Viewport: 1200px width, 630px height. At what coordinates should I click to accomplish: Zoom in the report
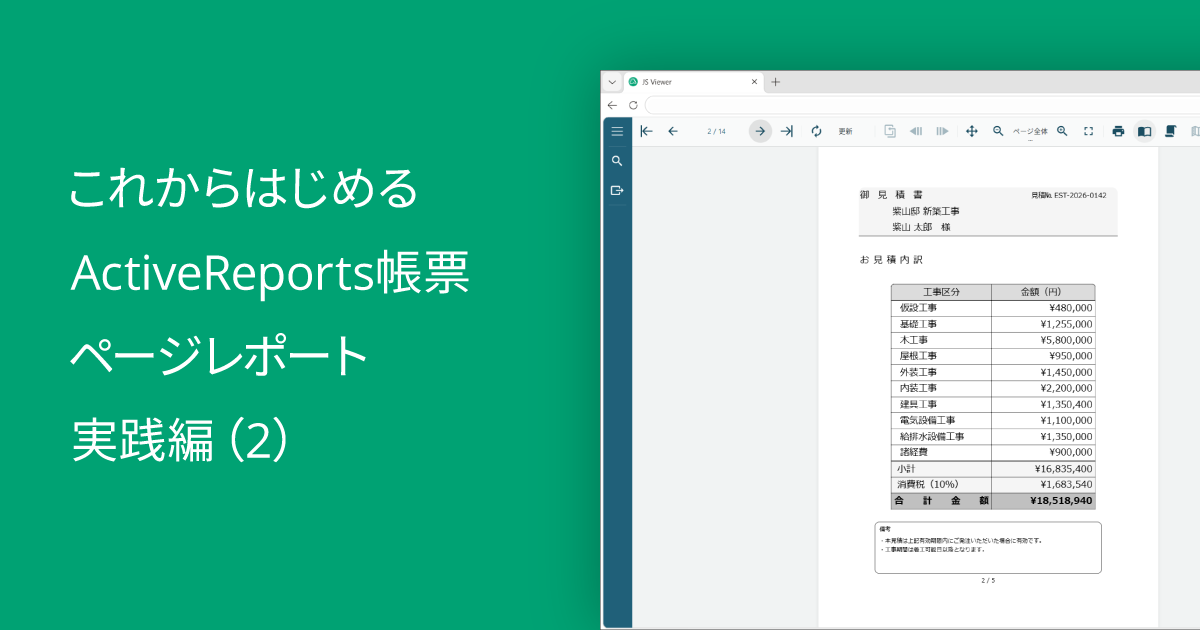point(1062,131)
